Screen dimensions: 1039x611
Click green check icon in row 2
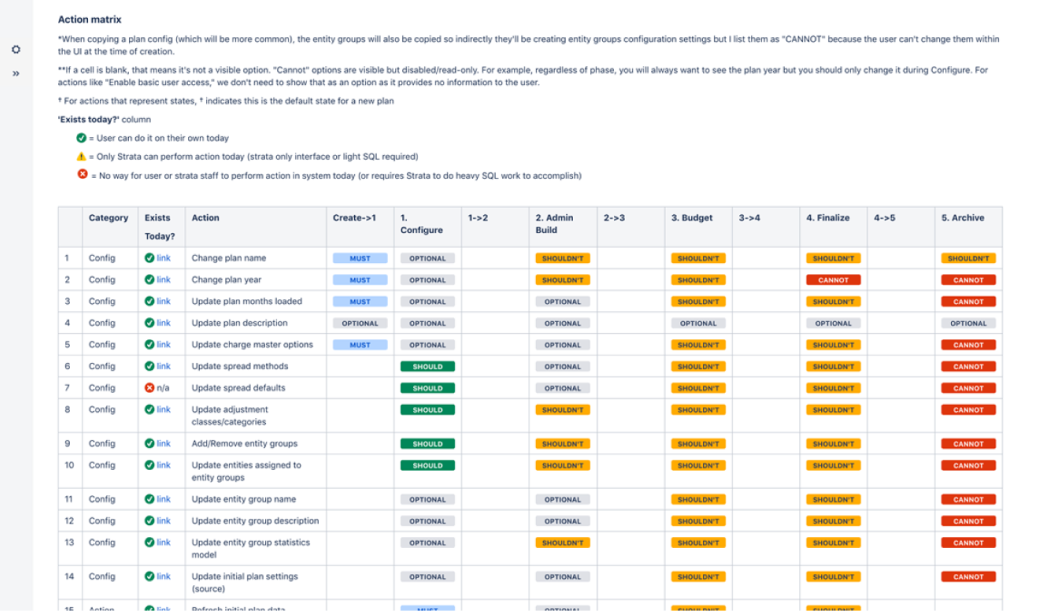[x=149, y=280]
